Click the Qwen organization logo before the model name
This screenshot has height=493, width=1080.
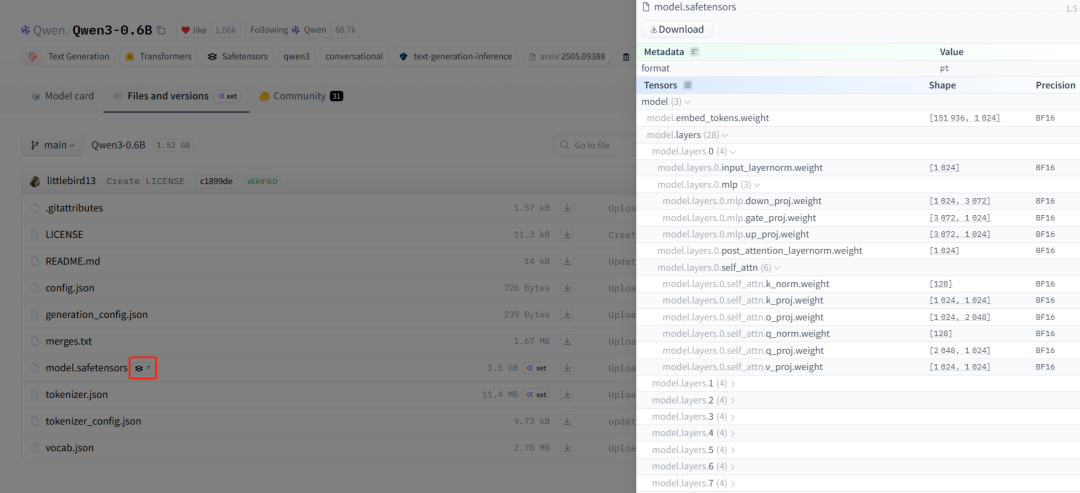(25, 30)
